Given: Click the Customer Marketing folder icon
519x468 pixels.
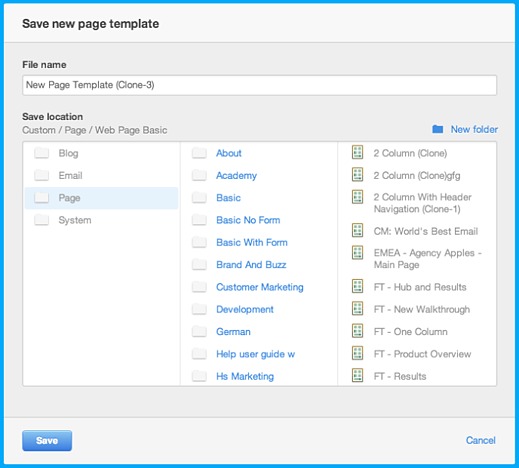Looking at the screenshot, I should point(199,287).
